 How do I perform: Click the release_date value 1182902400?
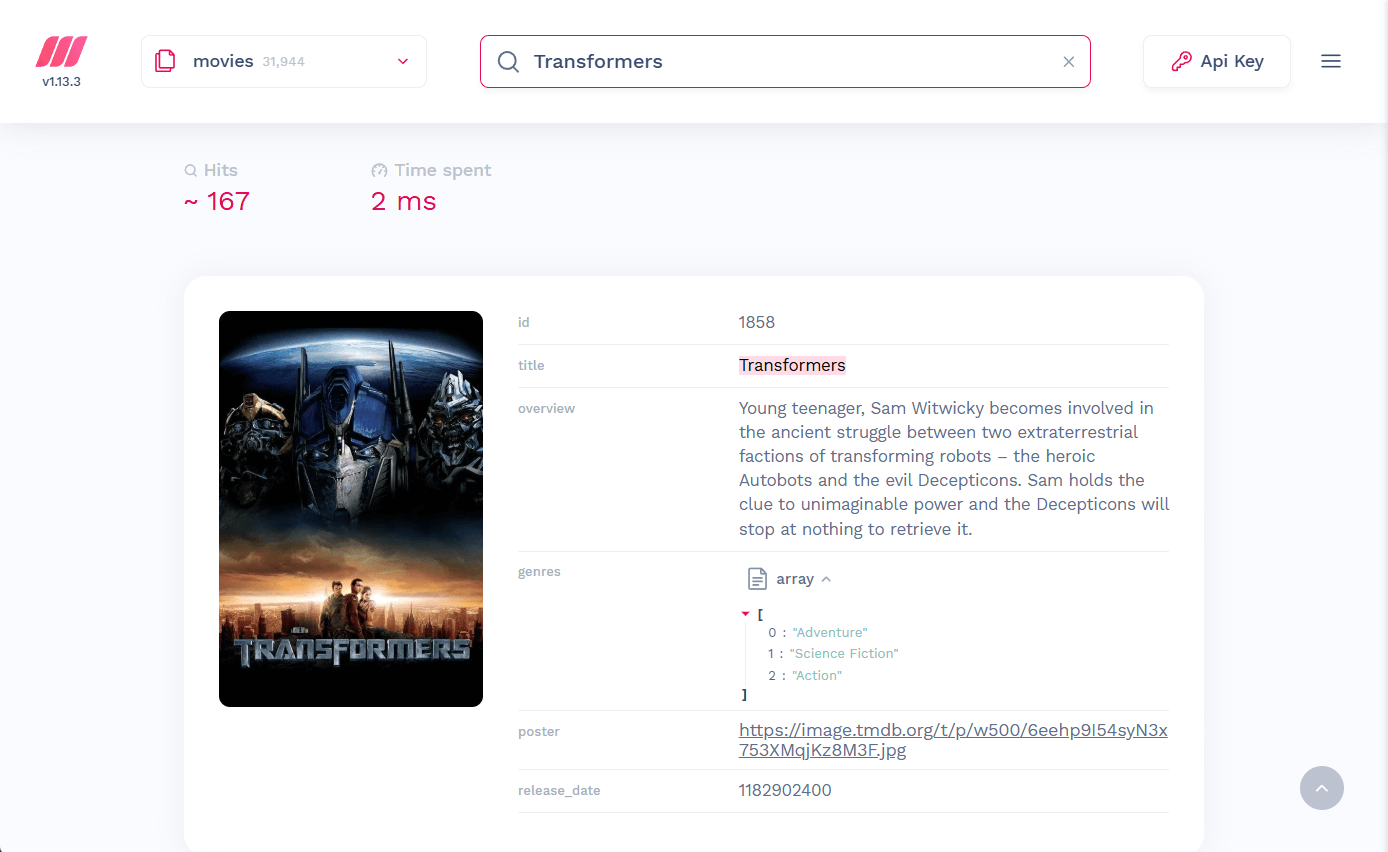[x=785, y=790]
